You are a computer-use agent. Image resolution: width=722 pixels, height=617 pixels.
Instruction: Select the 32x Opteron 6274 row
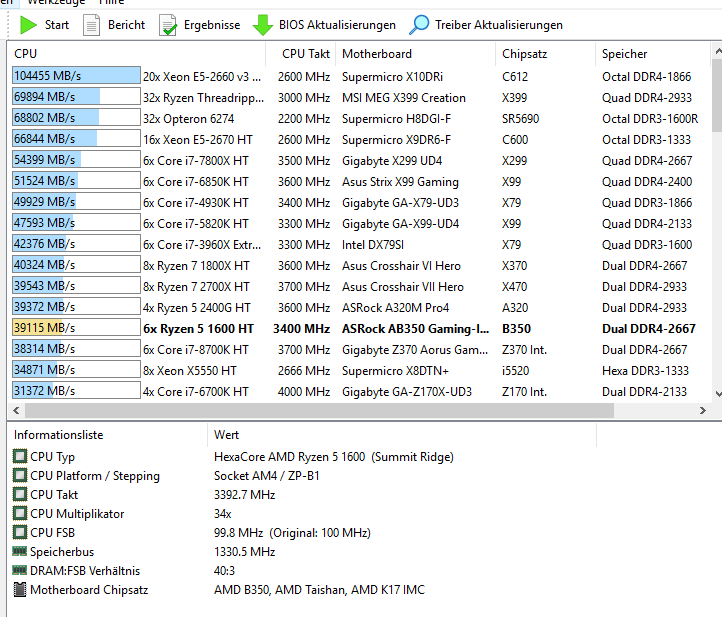coord(359,119)
